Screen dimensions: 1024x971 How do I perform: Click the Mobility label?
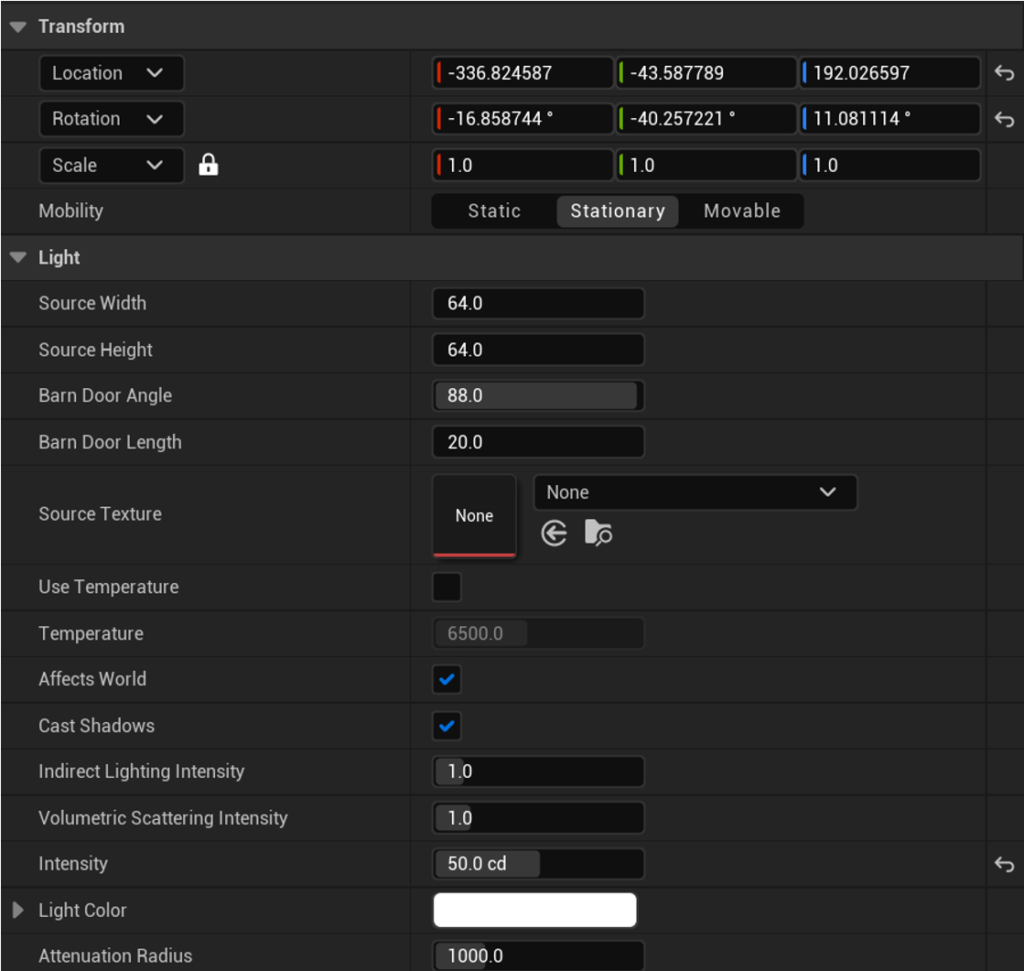pyautogui.click(x=71, y=211)
